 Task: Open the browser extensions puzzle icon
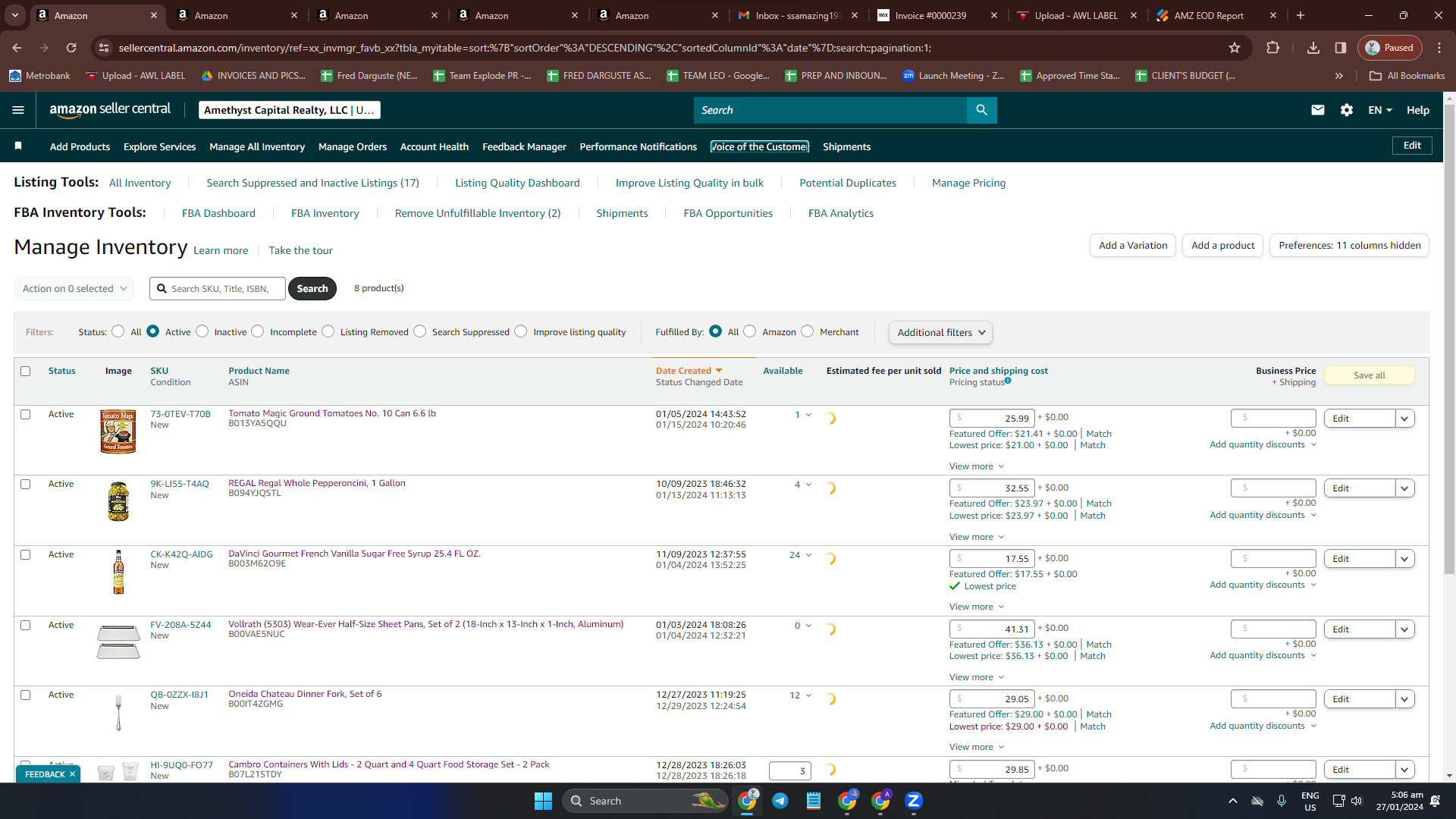point(1272,48)
